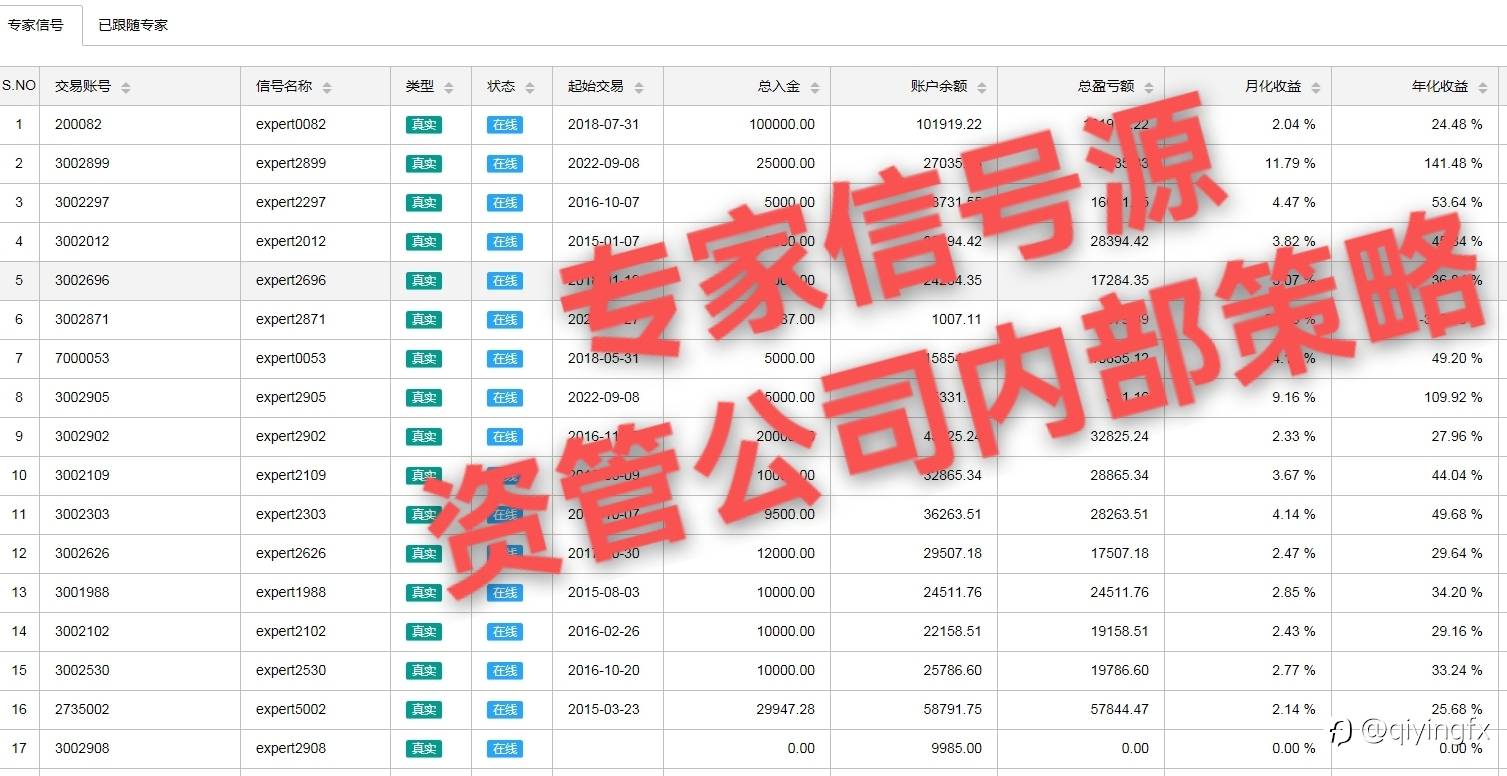Screen dimensions: 1507x776
Task: Select account number 3002696
Action: [82, 281]
